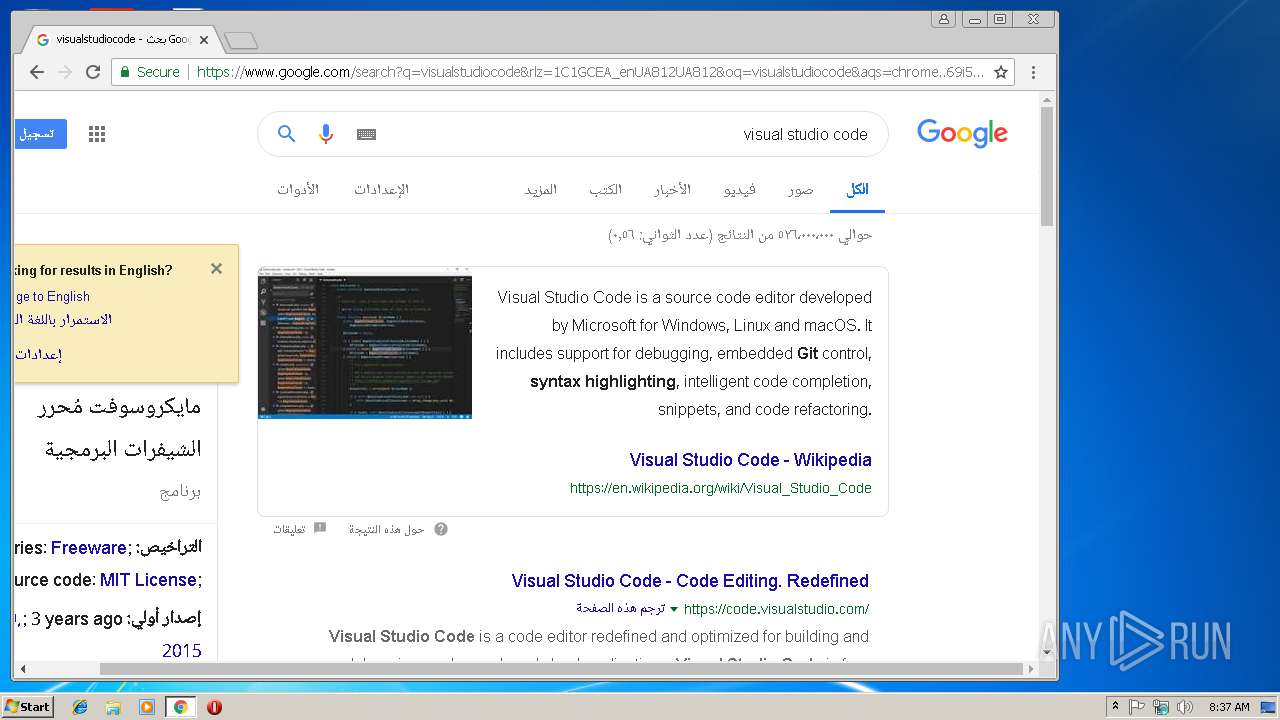Switch to the الأخبار (News) tab

point(672,189)
